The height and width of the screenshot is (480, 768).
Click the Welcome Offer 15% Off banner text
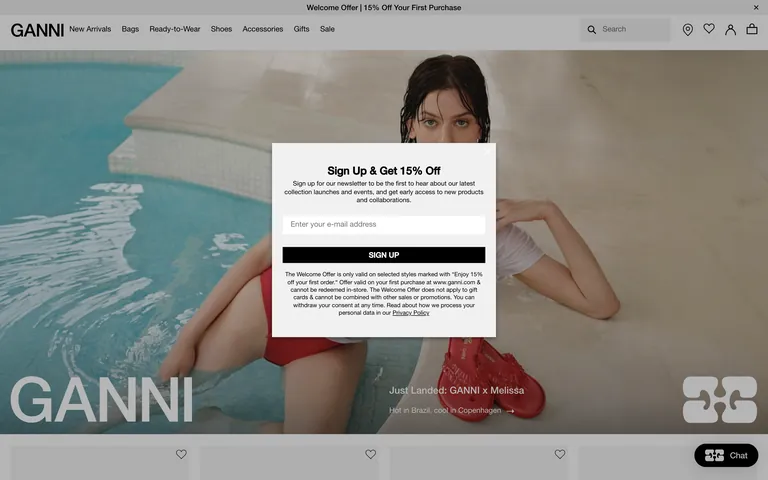(384, 7)
